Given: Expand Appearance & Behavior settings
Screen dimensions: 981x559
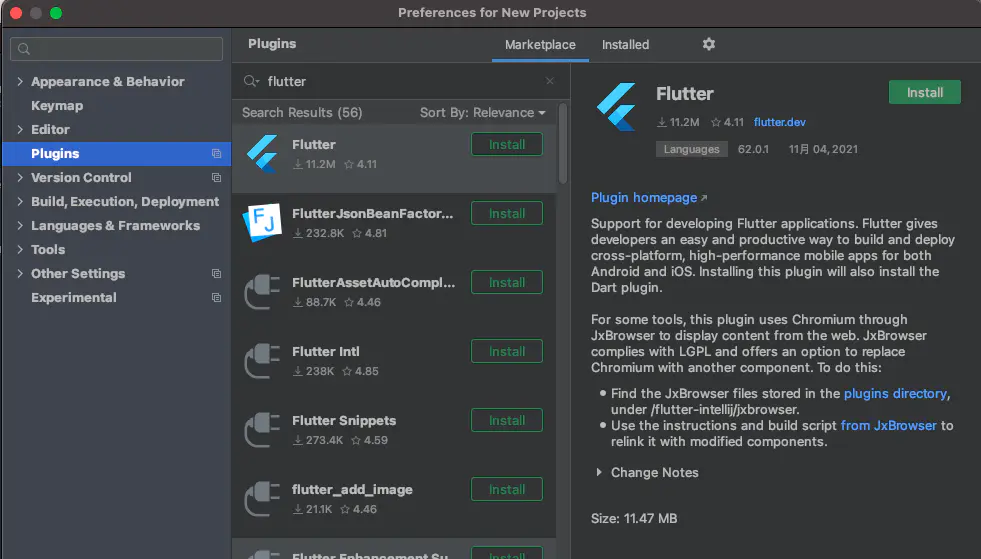Looking at the screenshot, I should coord(20,81).
